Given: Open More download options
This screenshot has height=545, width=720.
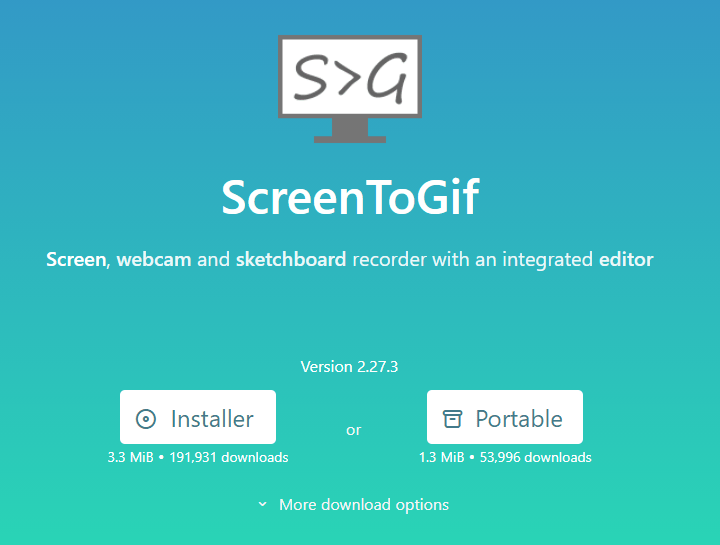Looking at the screenshot, I should pos(364,505).
